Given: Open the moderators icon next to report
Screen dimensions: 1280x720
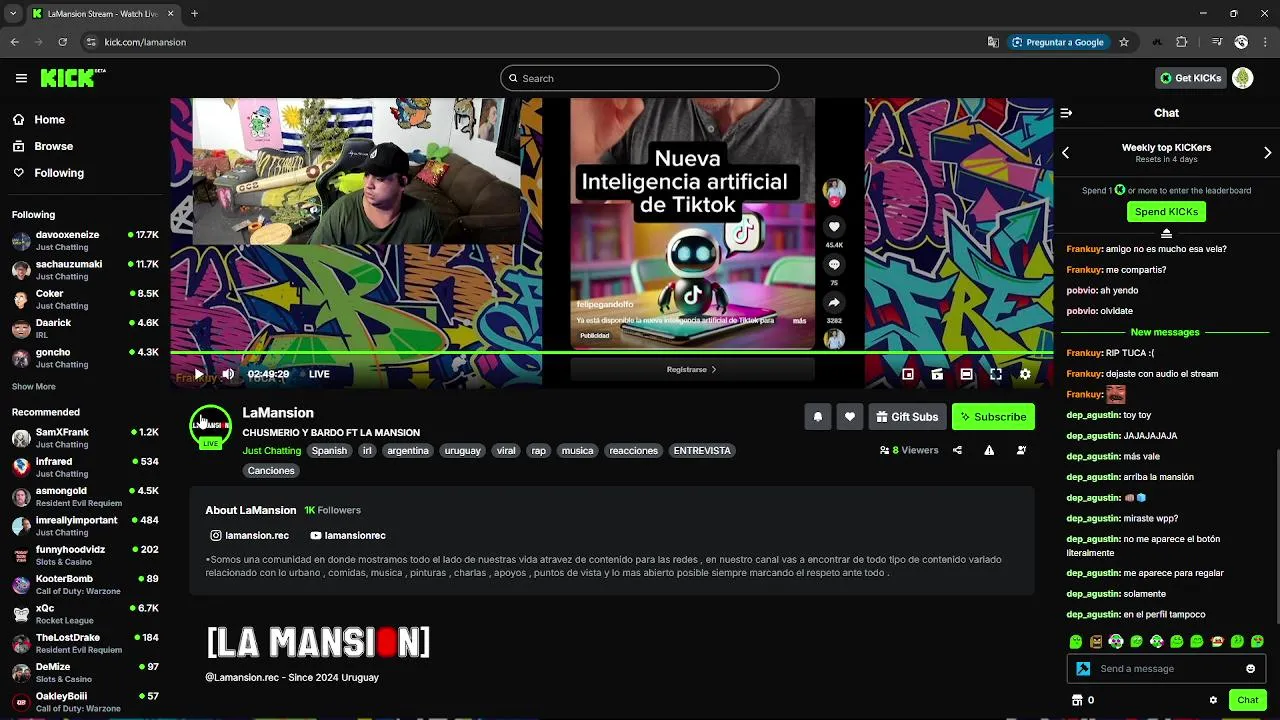Looking at the screenshot, I should coord(1021,450).
